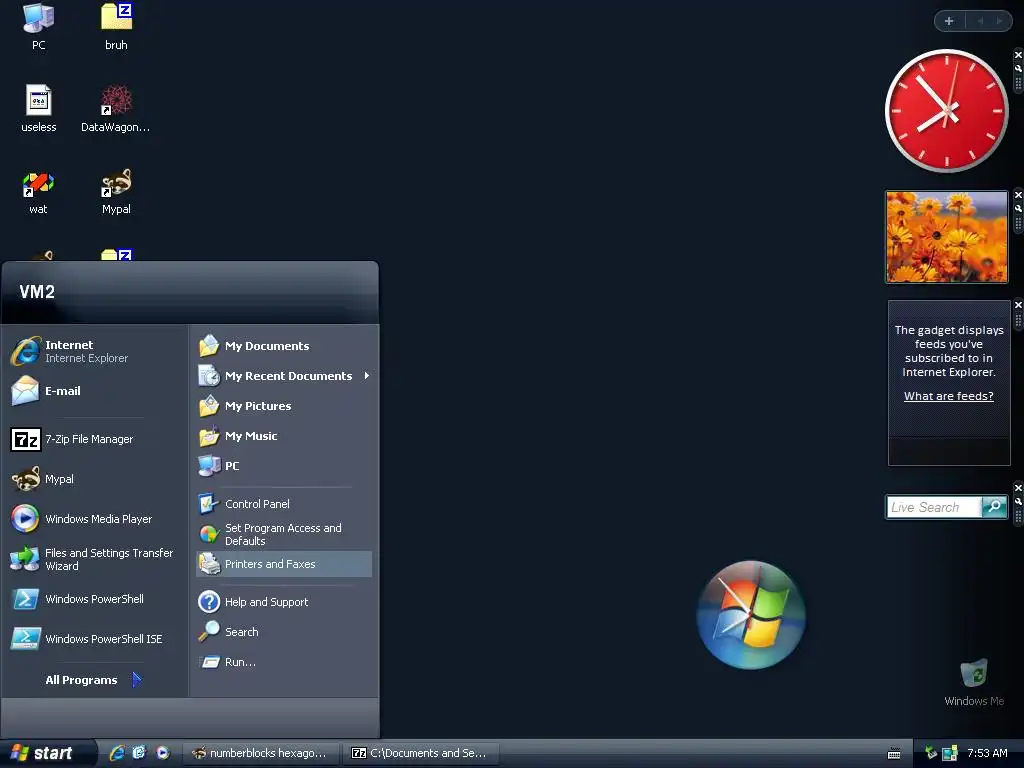
Task: Click the middle quick launch browser icon
Action: 139,753
